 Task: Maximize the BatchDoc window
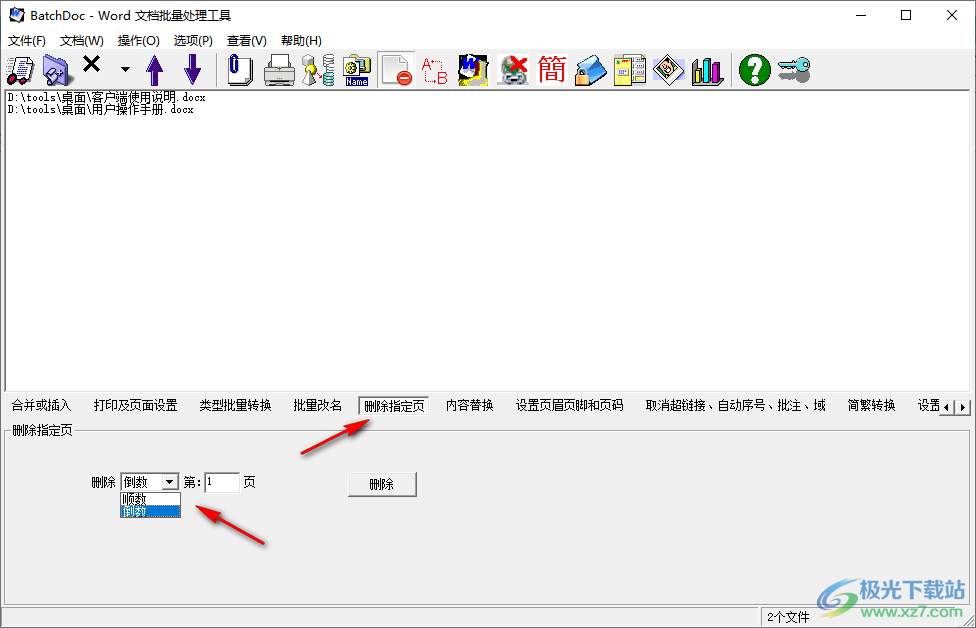tap(906, 16)
